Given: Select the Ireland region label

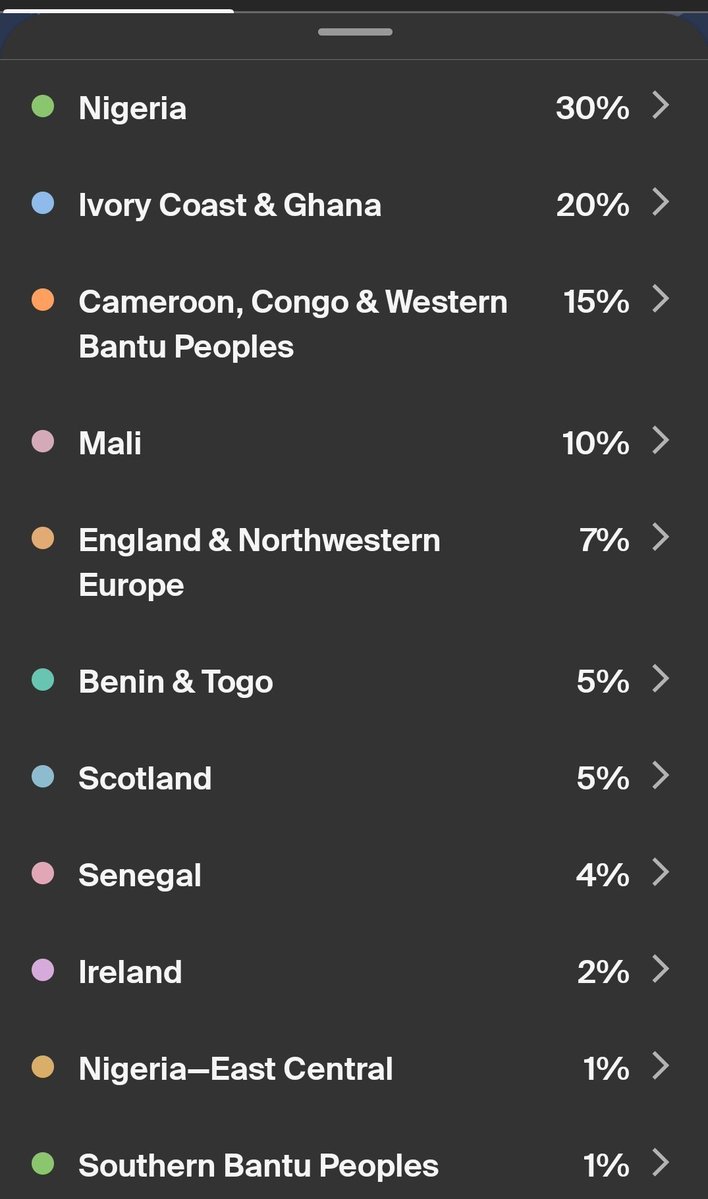Looking at the screenshot, I should [130, 973].
